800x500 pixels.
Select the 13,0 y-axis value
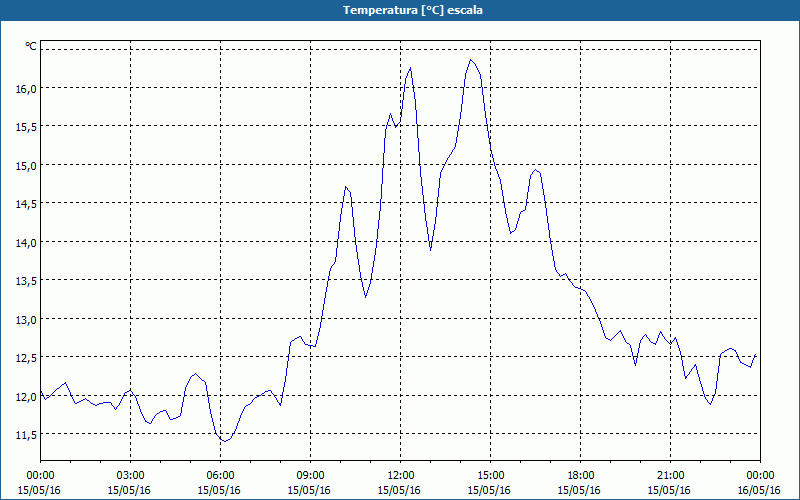(x=26, y=320)
